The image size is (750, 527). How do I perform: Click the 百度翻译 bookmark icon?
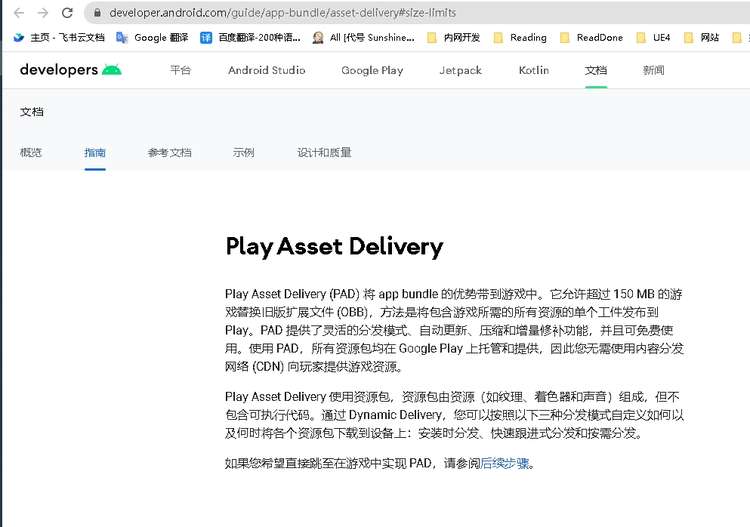click(x=206, y=37)
